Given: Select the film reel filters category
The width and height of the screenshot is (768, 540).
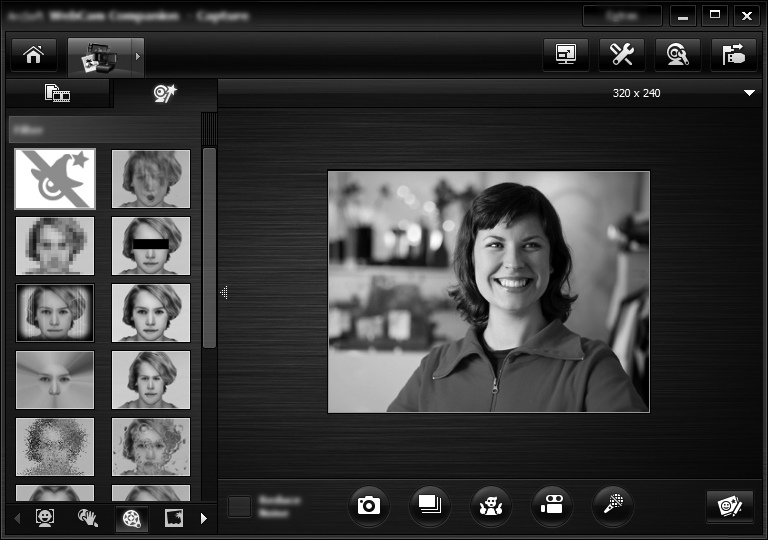Looking at the screenshot, I should (131, 518).
